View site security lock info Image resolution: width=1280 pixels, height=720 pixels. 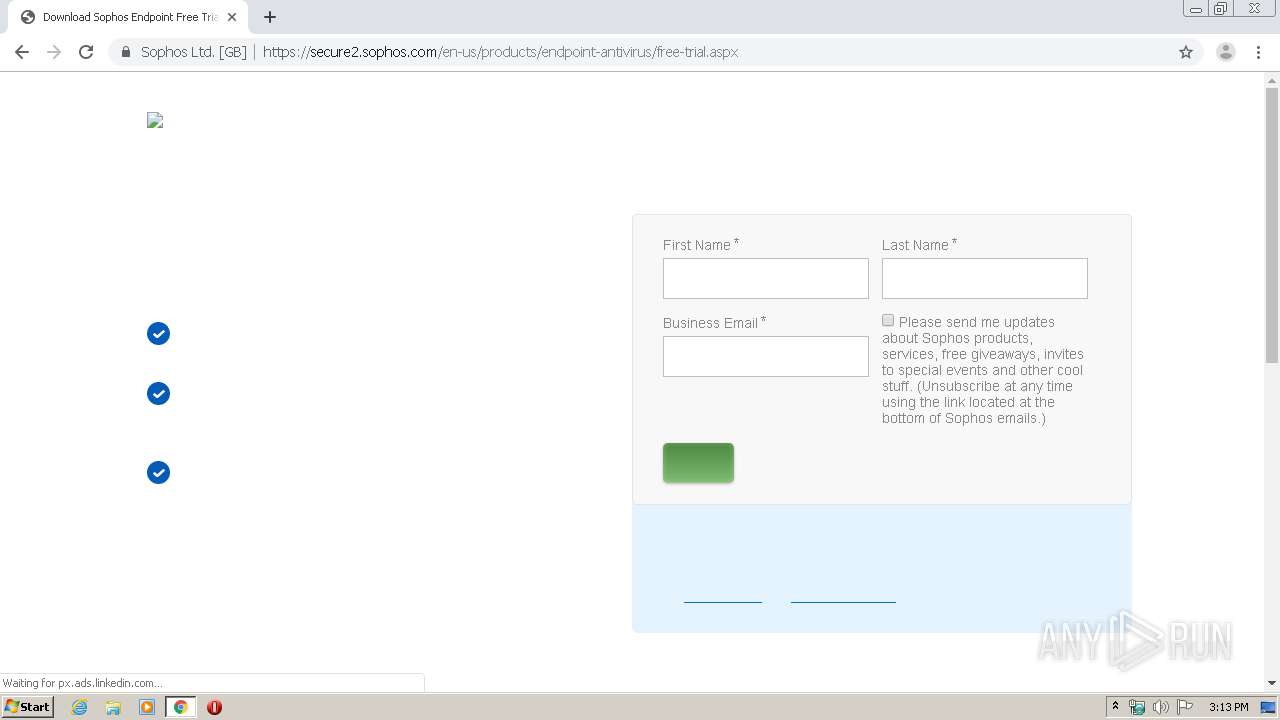126,52
